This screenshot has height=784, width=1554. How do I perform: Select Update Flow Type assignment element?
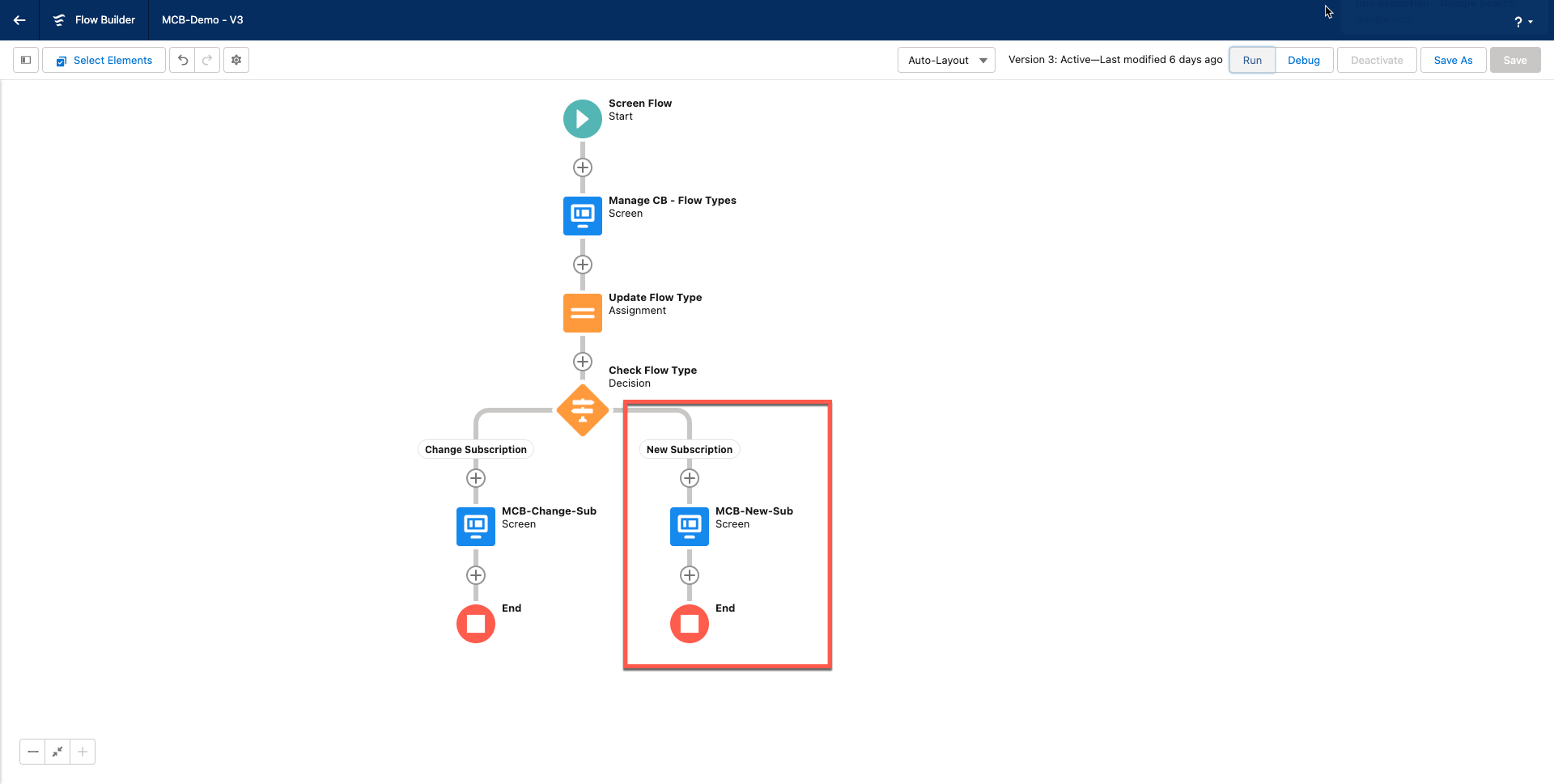tap(583, 313)
